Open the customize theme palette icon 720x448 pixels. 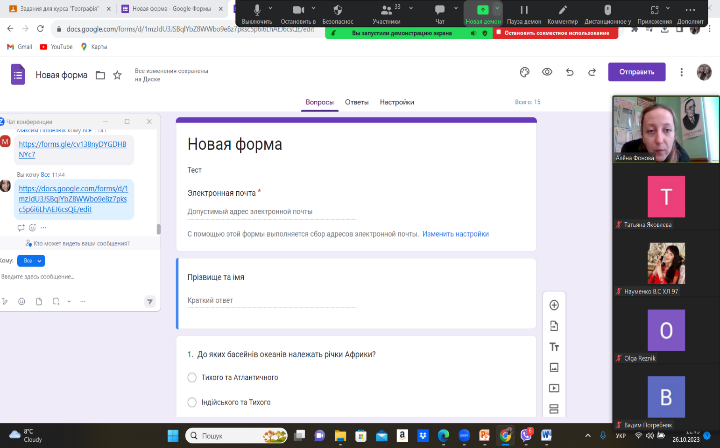click(525, 72)
